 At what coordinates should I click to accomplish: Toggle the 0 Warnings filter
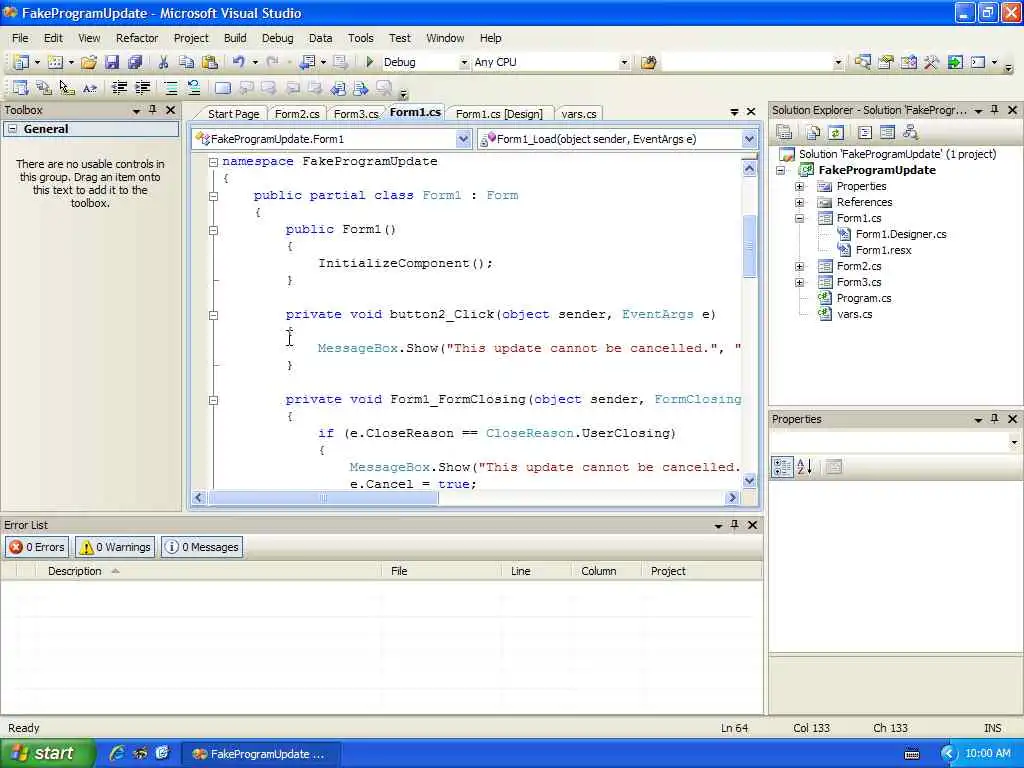tap(115, 547)
